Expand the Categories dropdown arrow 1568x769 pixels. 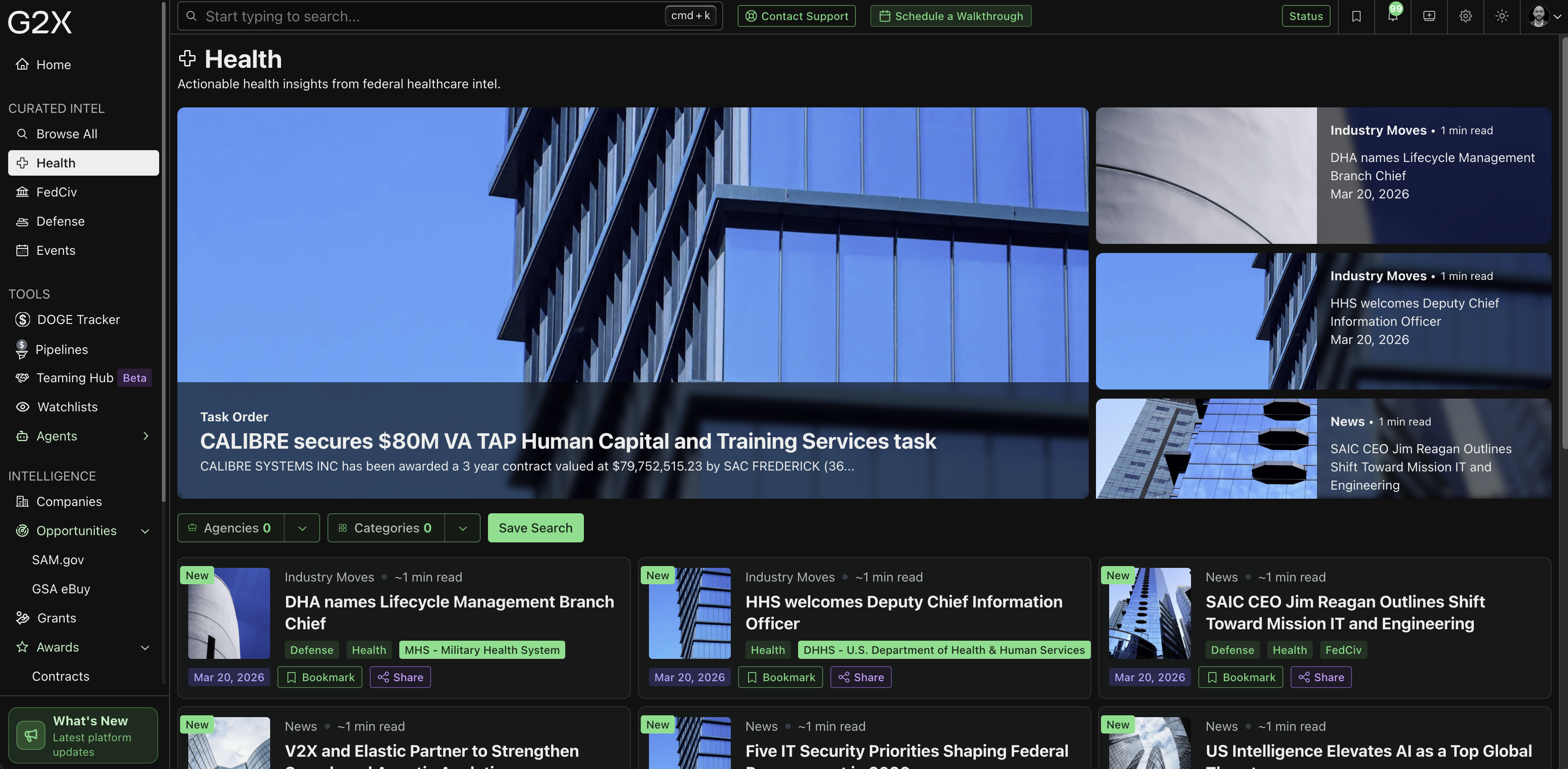462,528
